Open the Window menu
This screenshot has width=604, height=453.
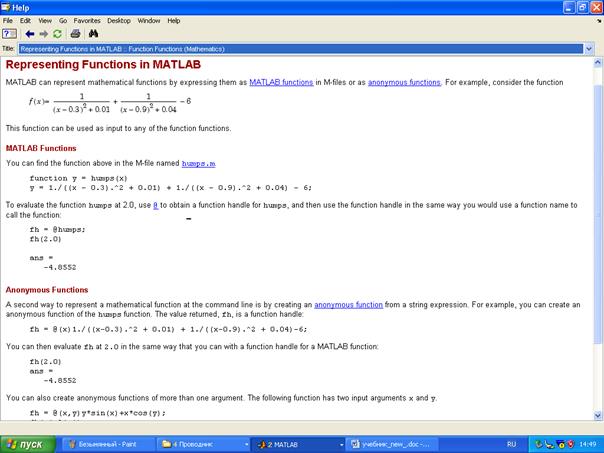click(149, 21)
